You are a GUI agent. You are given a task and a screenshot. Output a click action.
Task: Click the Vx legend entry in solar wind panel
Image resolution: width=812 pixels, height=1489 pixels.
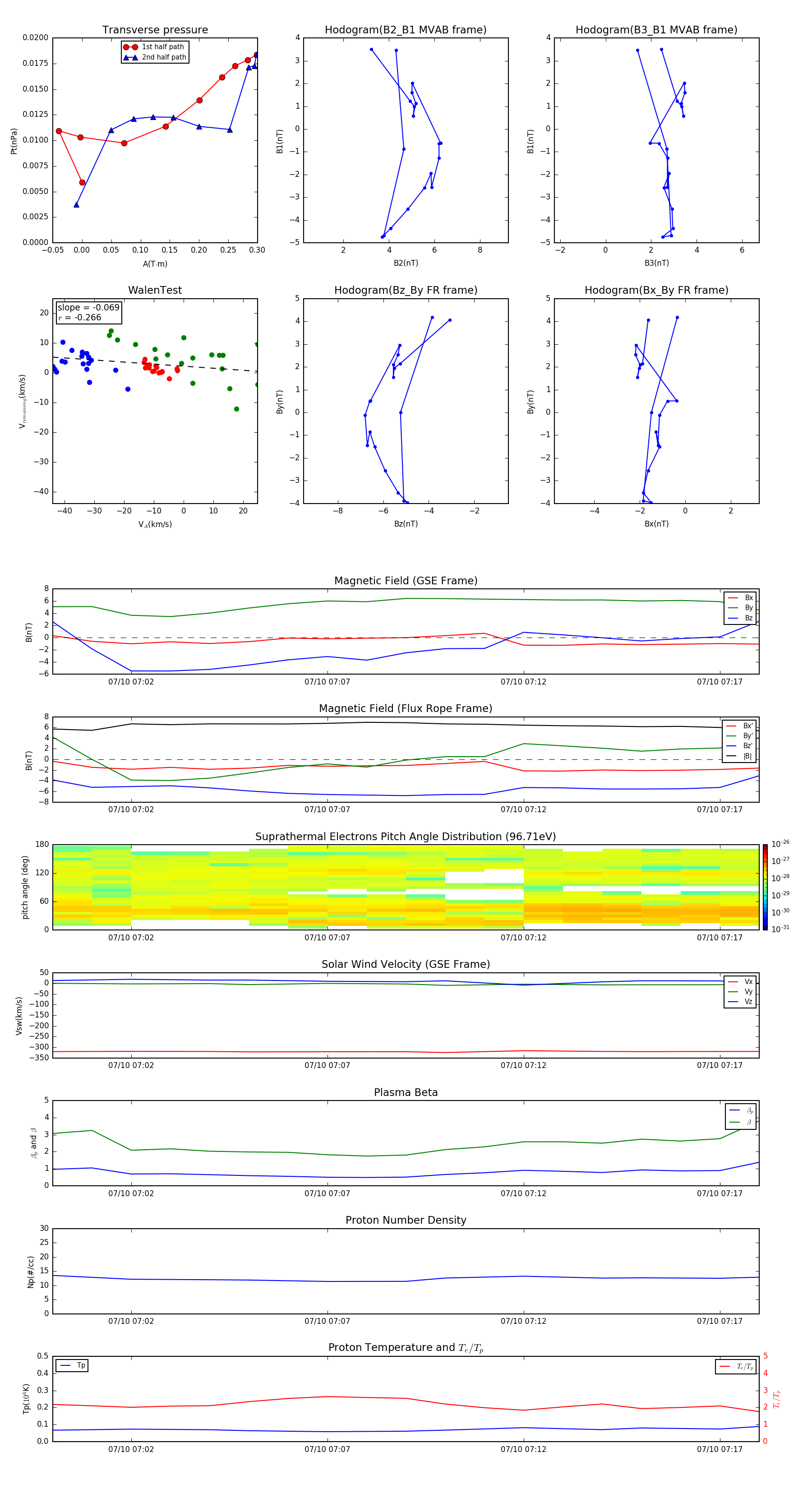[x=740, y=981]
